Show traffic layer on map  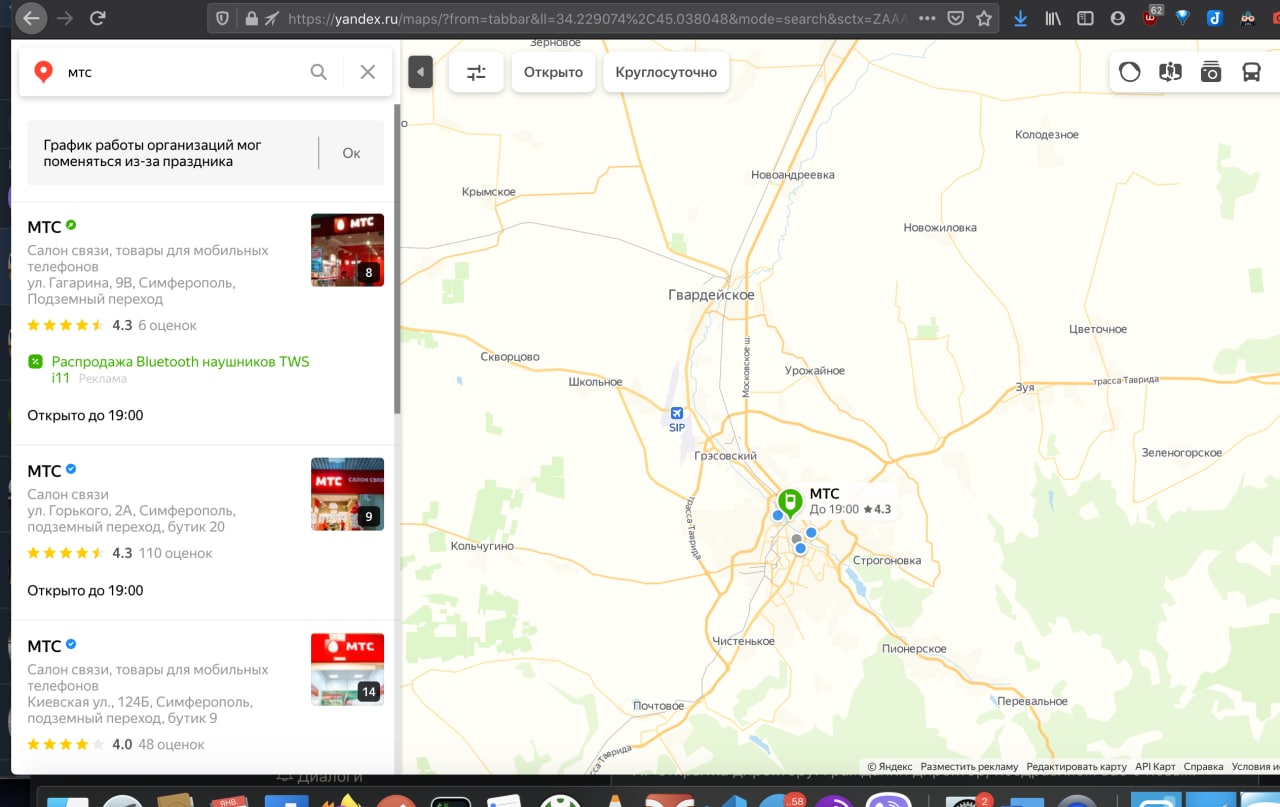tap(1130, 72)
